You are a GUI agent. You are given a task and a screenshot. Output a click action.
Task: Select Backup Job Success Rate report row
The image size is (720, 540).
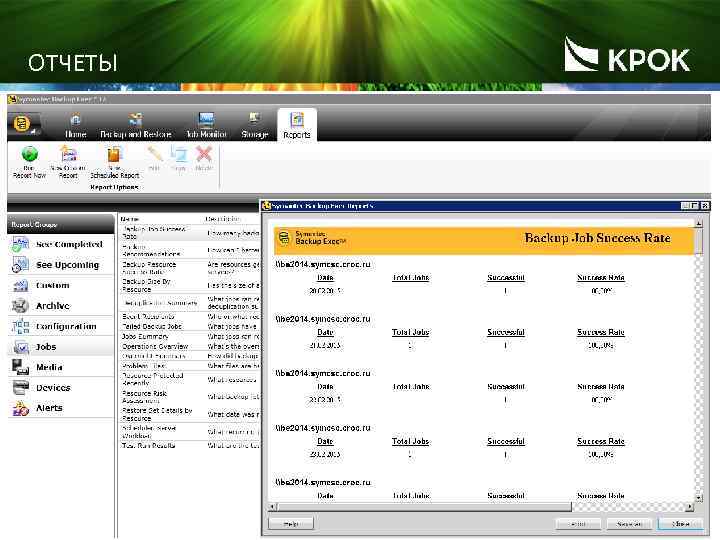pos(190,233)
